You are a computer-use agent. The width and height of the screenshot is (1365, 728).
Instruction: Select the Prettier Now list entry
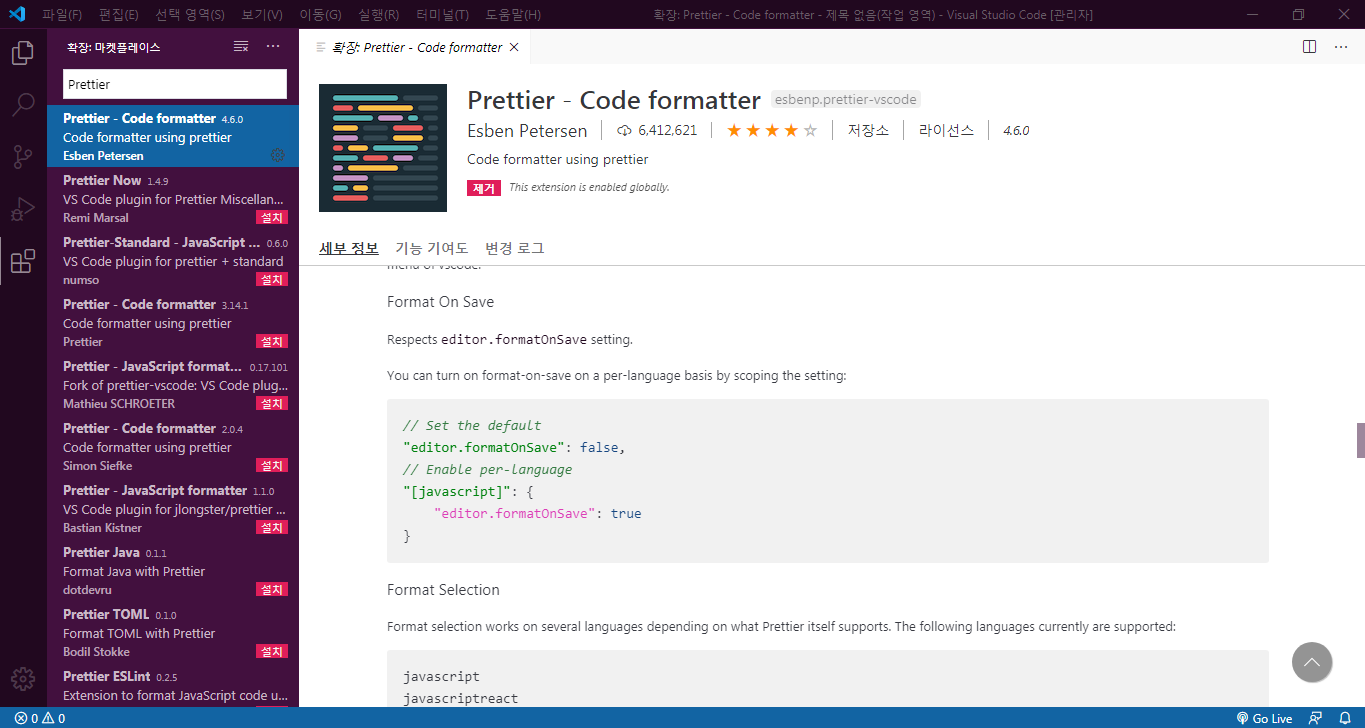click(x=172, y=198)
